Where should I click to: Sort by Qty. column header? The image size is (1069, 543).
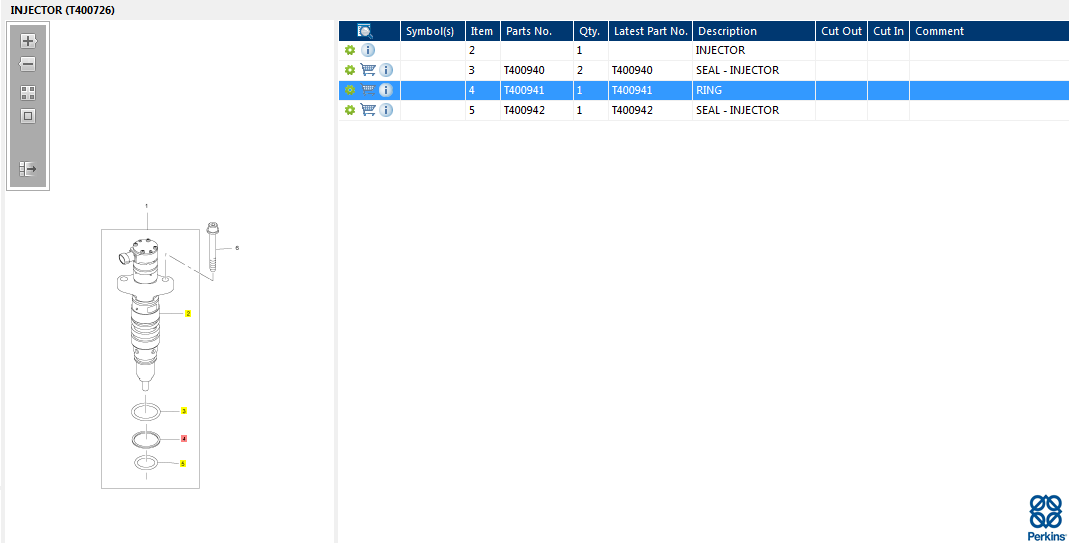tap(590, 31)
